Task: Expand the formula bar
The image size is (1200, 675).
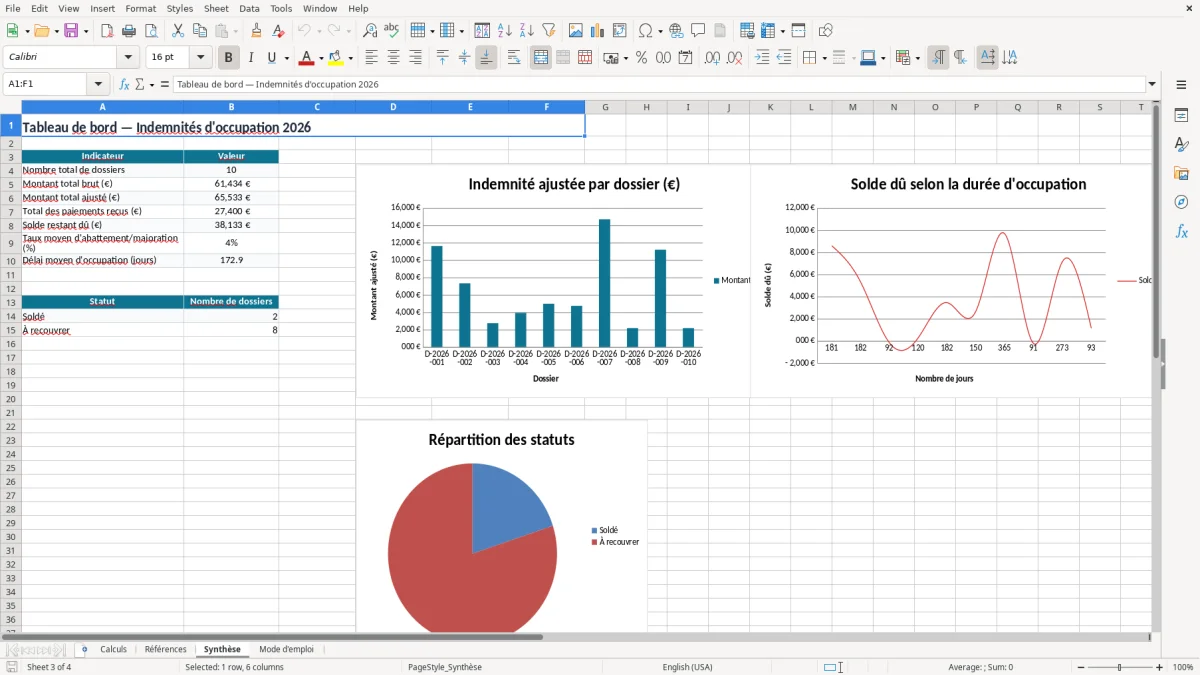Action: (x=1152, y=84)
